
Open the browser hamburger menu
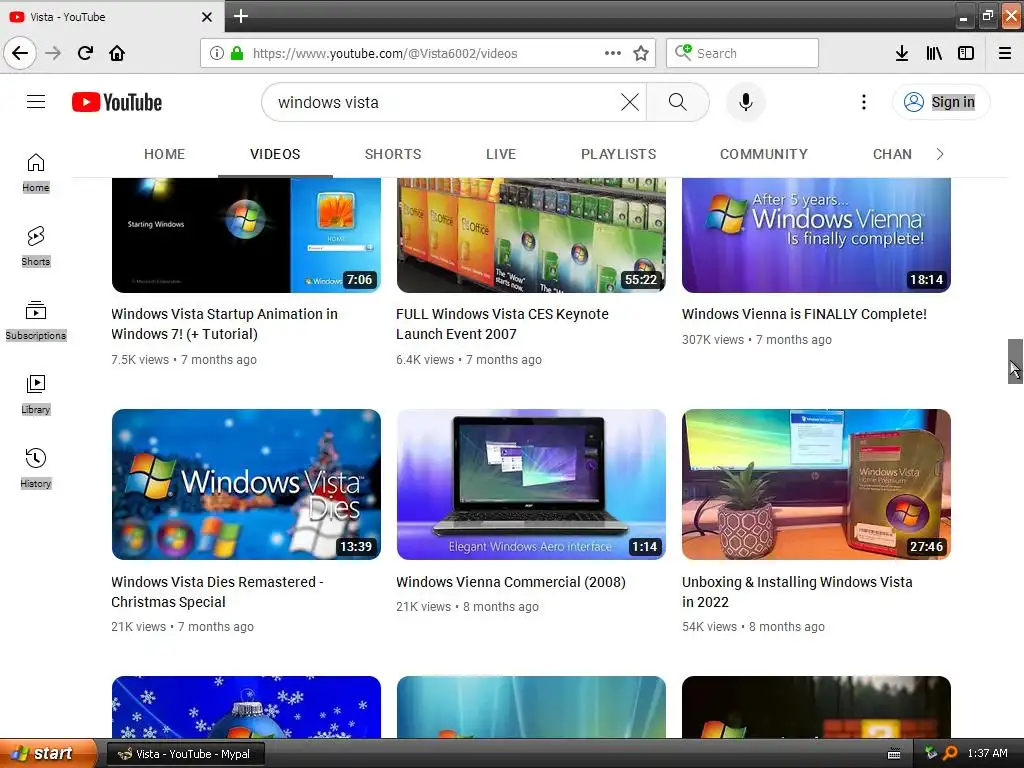1005,53
